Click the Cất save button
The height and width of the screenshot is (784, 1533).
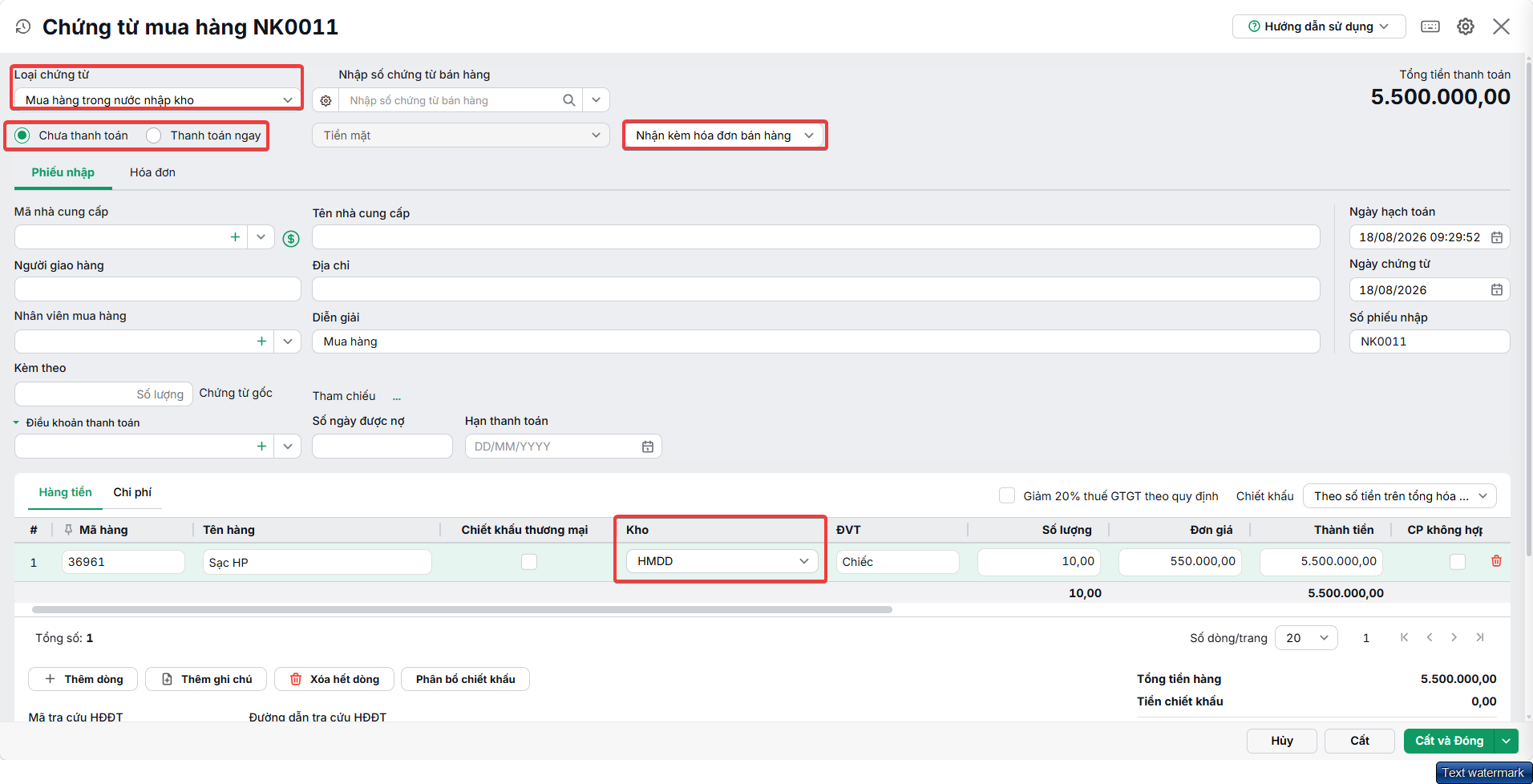click(1360, 741)
